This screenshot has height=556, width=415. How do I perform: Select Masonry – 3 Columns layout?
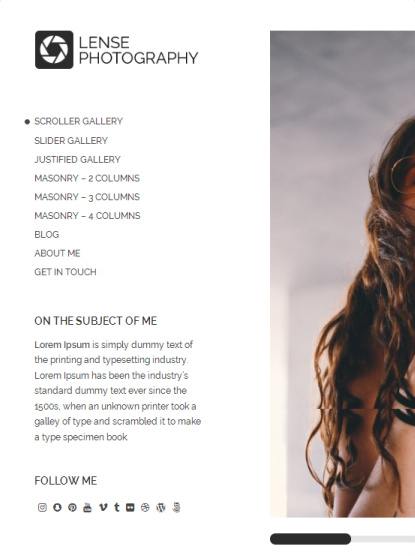click(x=87, y=197)
